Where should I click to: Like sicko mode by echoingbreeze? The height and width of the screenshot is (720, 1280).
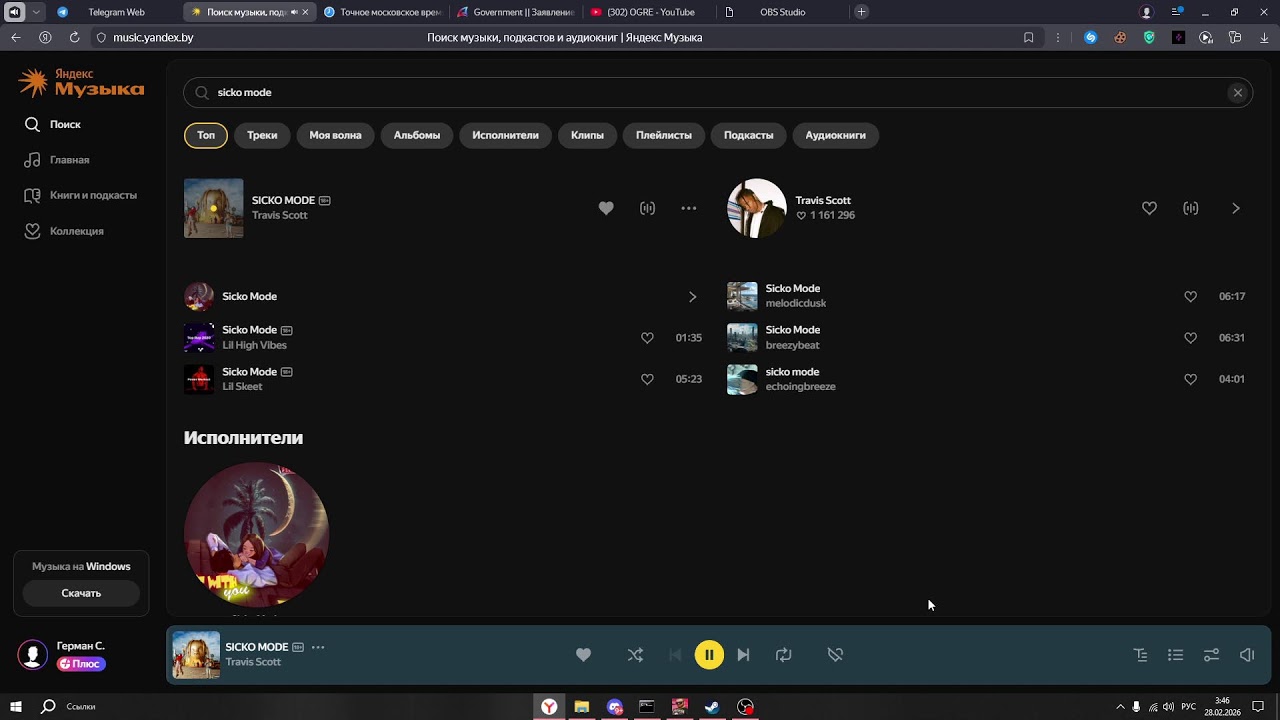[x=1190, y=380]
